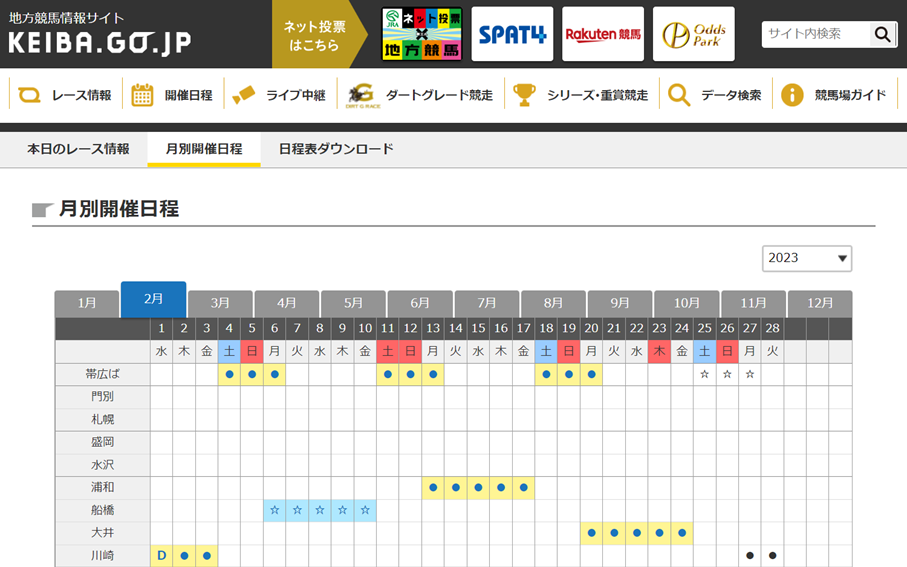Open ダートグレード競走 menu item

[x=420, y=96]
